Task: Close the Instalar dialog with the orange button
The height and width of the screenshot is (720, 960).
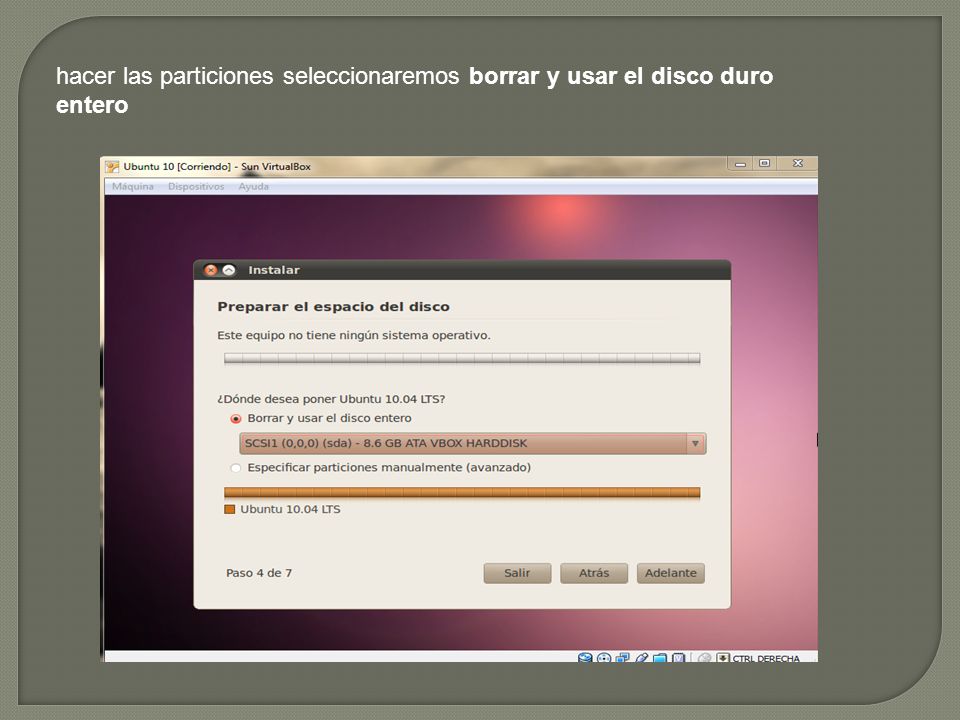Action: (x=211, y=270)
